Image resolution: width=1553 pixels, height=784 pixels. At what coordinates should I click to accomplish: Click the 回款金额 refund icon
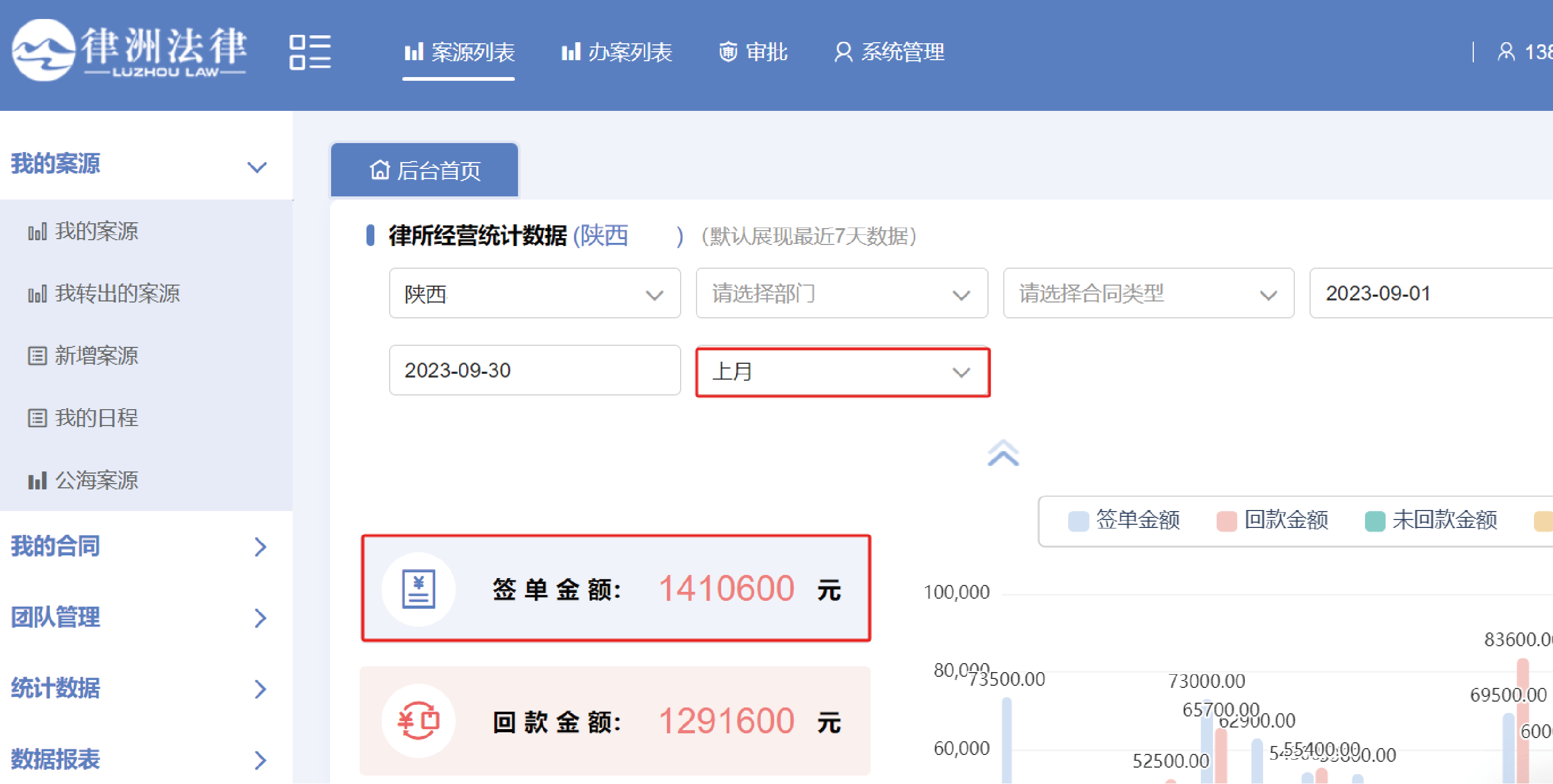click(x=418, y=721)
